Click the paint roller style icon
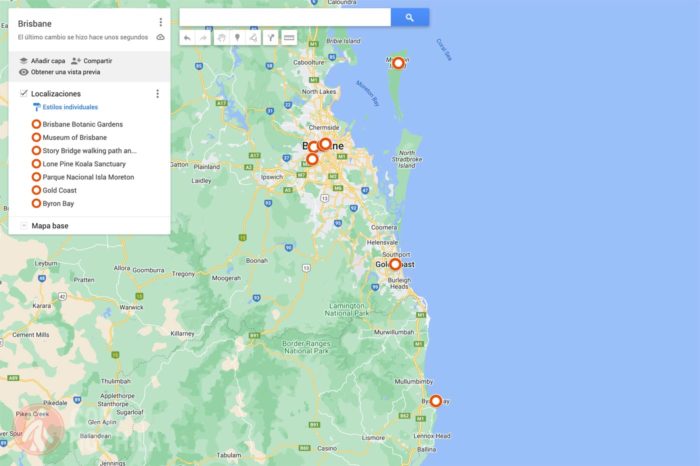The width and height of the screenshot is (700, 466). click(37, 107)
